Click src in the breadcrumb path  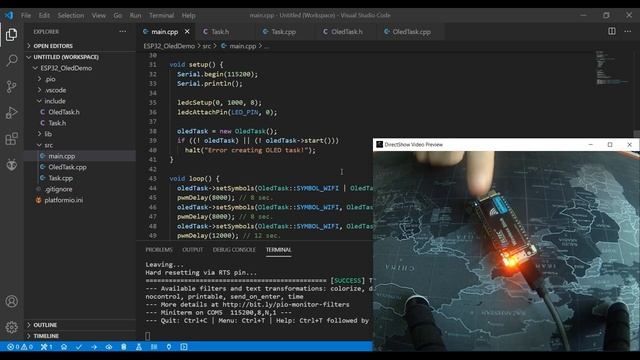click(207, 46)
